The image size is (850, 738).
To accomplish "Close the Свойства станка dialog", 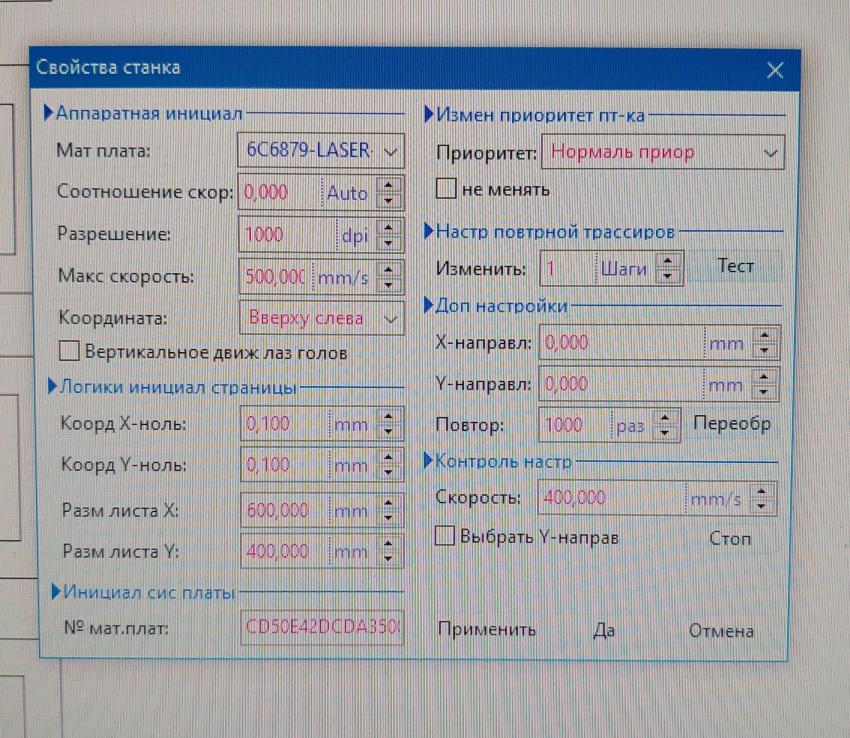I will [x=774, y=70].
